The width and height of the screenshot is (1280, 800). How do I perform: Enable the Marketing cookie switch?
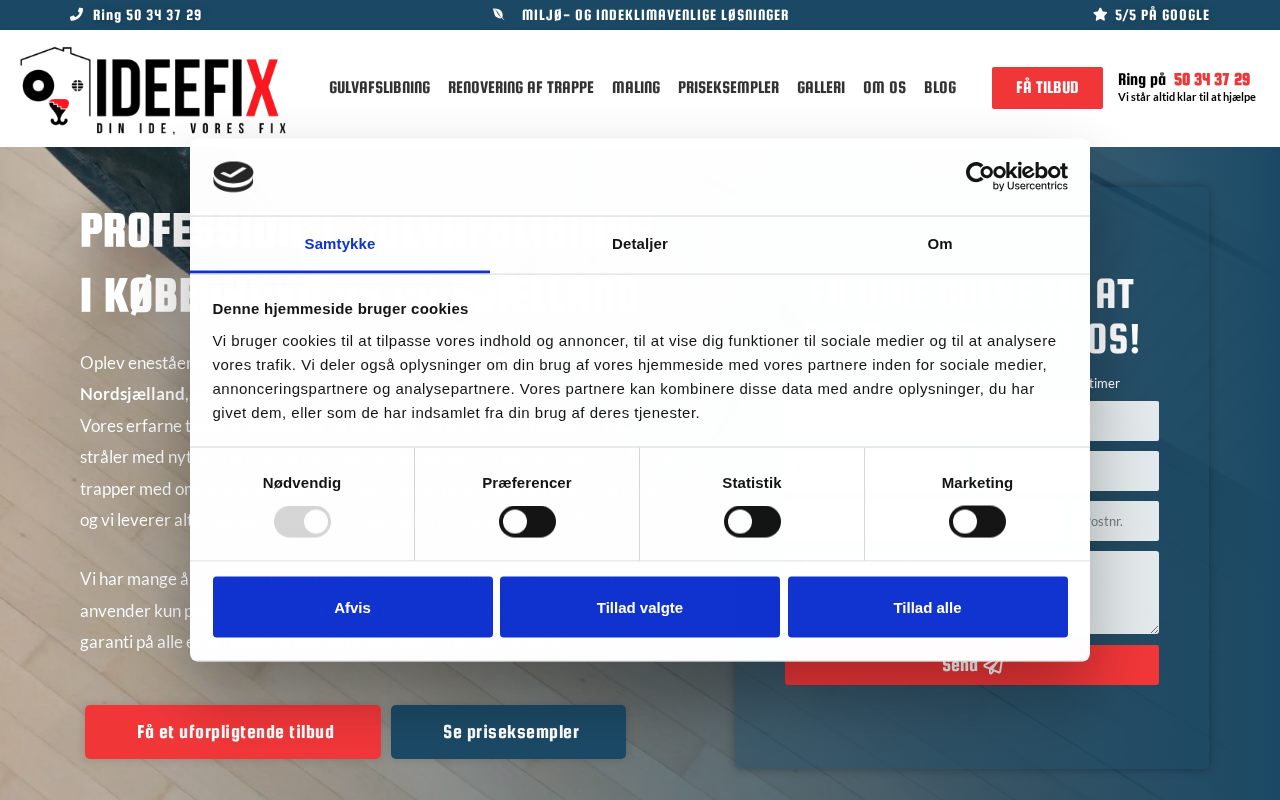click(977, 521)
